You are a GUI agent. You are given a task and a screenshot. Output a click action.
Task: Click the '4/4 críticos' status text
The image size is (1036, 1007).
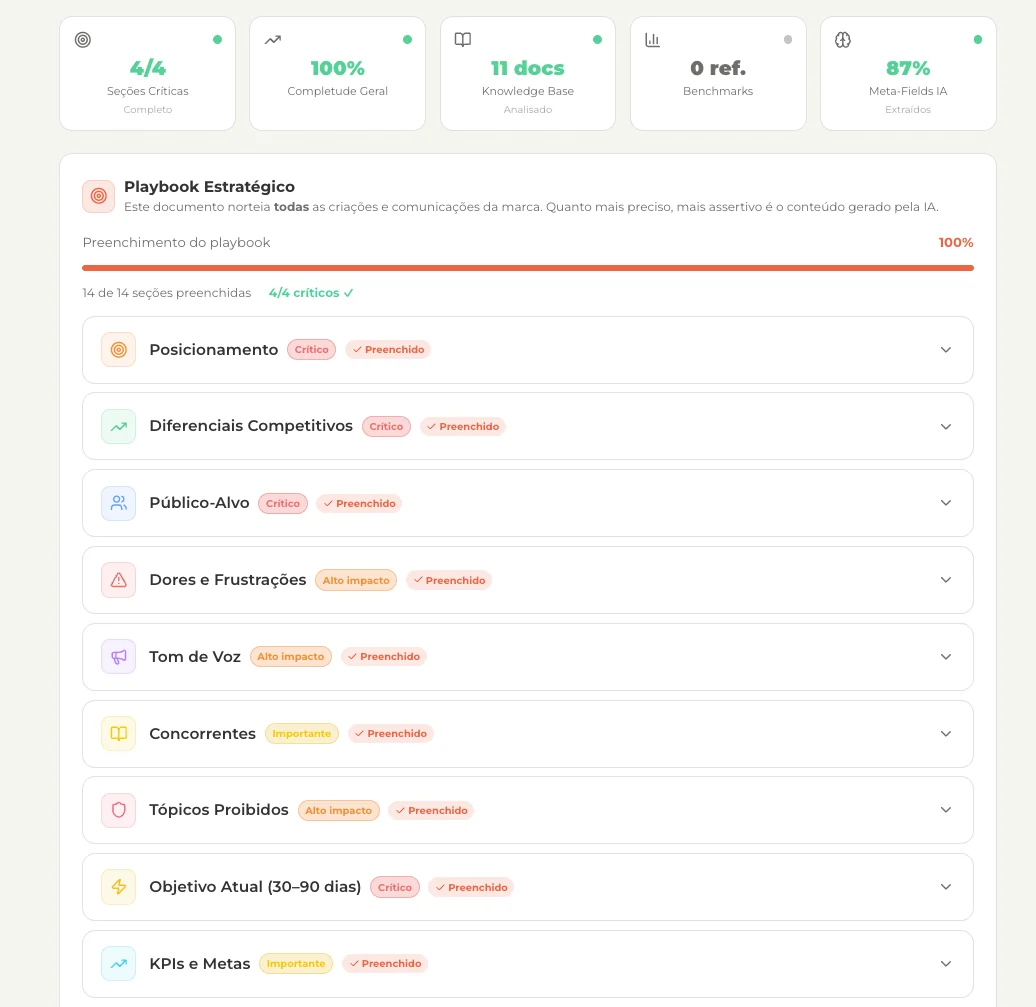click(311, 293)
